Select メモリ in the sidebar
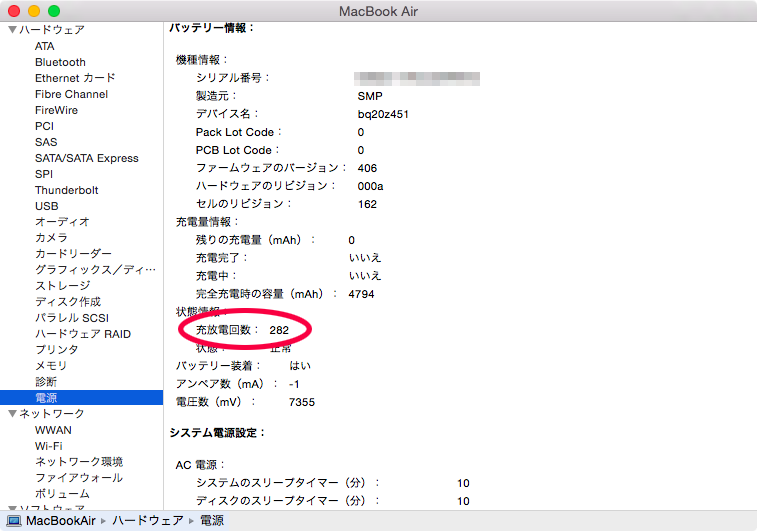Viewport: 757px width, 531px height. (51, 366)
